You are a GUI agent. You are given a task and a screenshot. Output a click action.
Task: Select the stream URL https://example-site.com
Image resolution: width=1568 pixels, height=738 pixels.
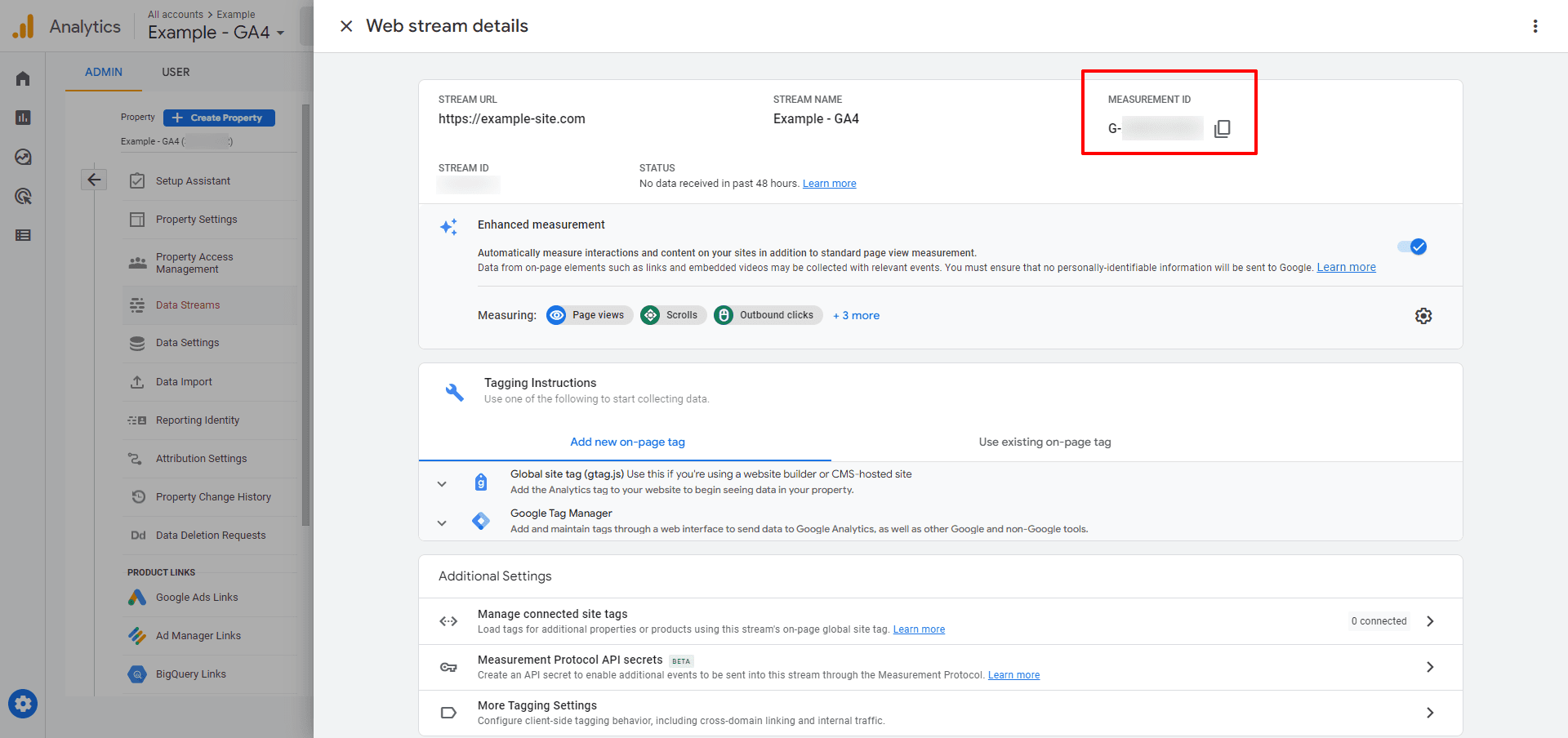click(x=512, y=119)
